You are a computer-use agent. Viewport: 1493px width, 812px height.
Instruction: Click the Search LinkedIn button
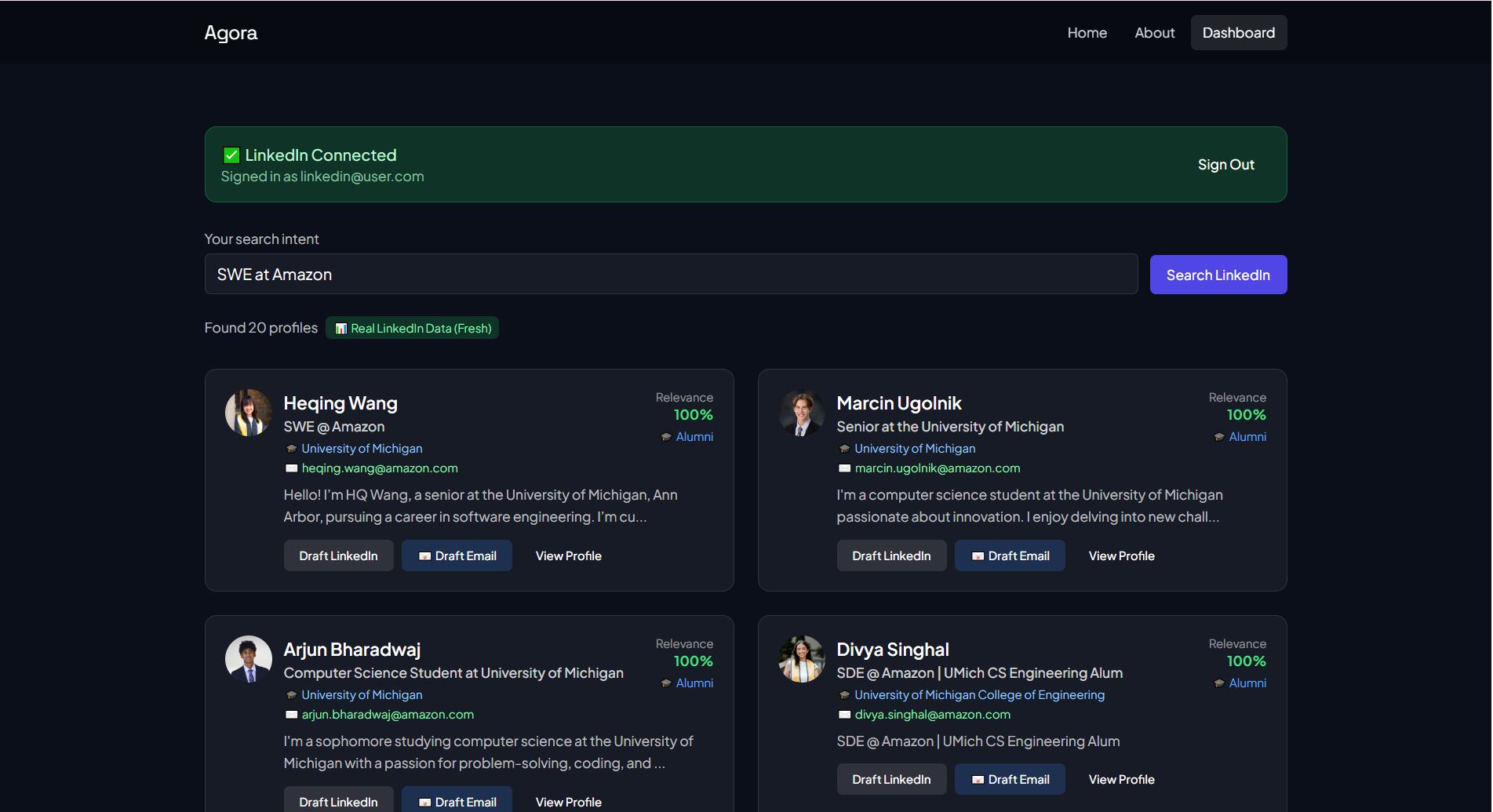pos(1218,275)
